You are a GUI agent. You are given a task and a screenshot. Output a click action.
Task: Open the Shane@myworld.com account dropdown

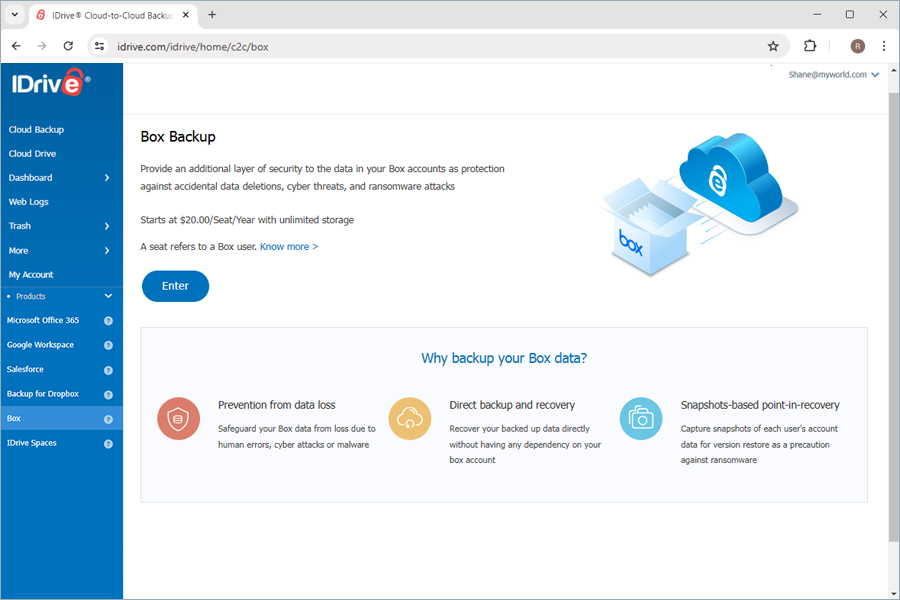pyautogui.click(x=834, y=74)
